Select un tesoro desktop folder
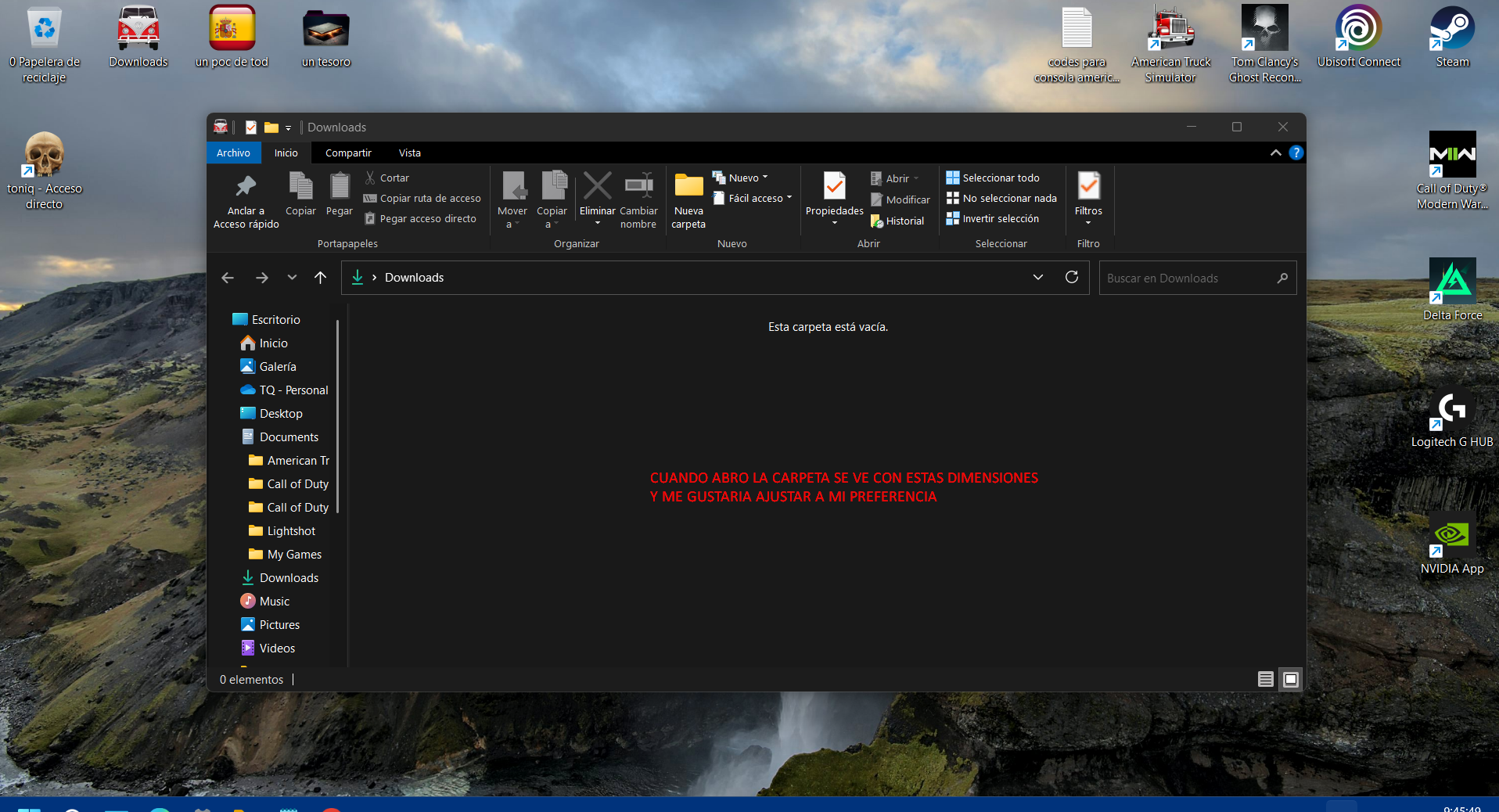 [326, 37]
